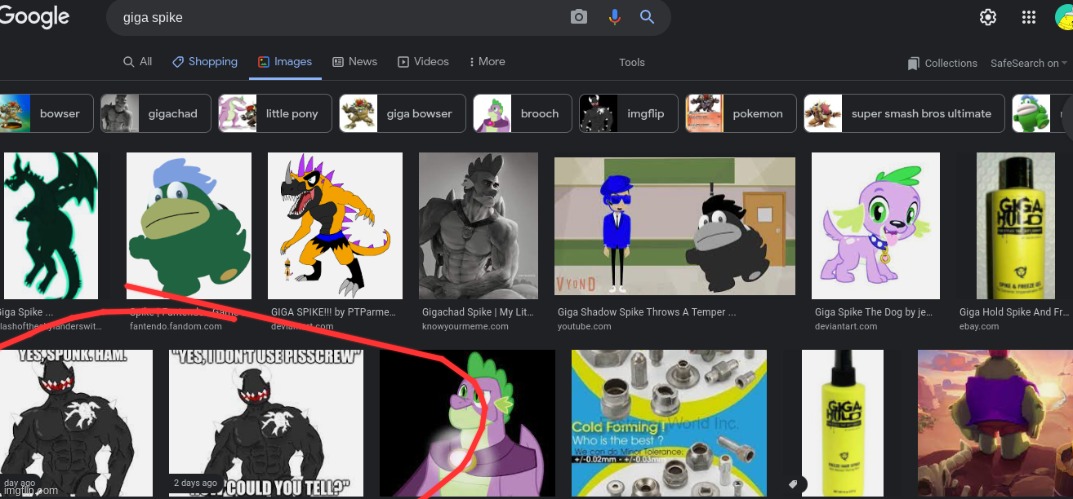The width and height of the screenshot is (1073, 499).
Task: Switch to the Shopping tab
Action: coord(205,62)
